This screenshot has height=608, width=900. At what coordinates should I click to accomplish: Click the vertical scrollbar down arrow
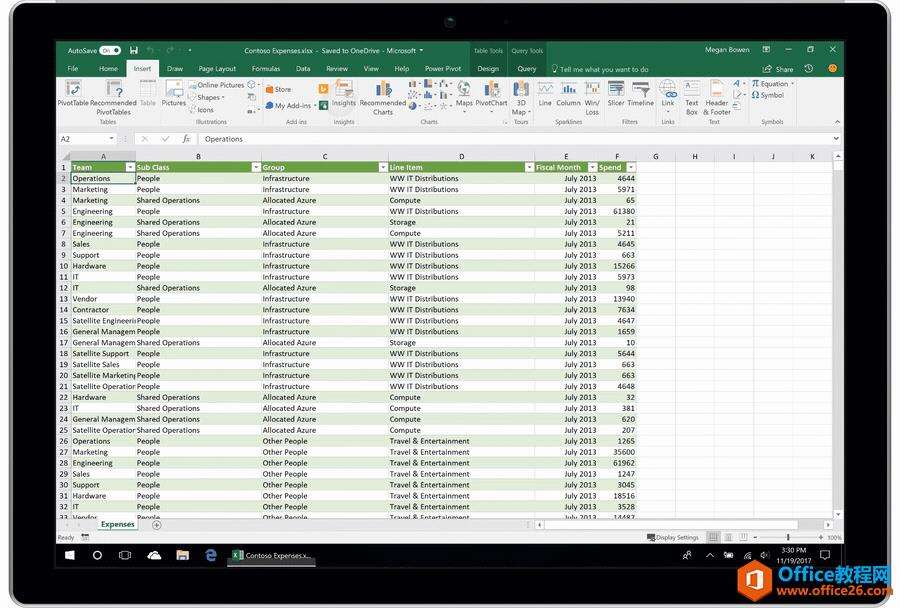tap(837, 514)
